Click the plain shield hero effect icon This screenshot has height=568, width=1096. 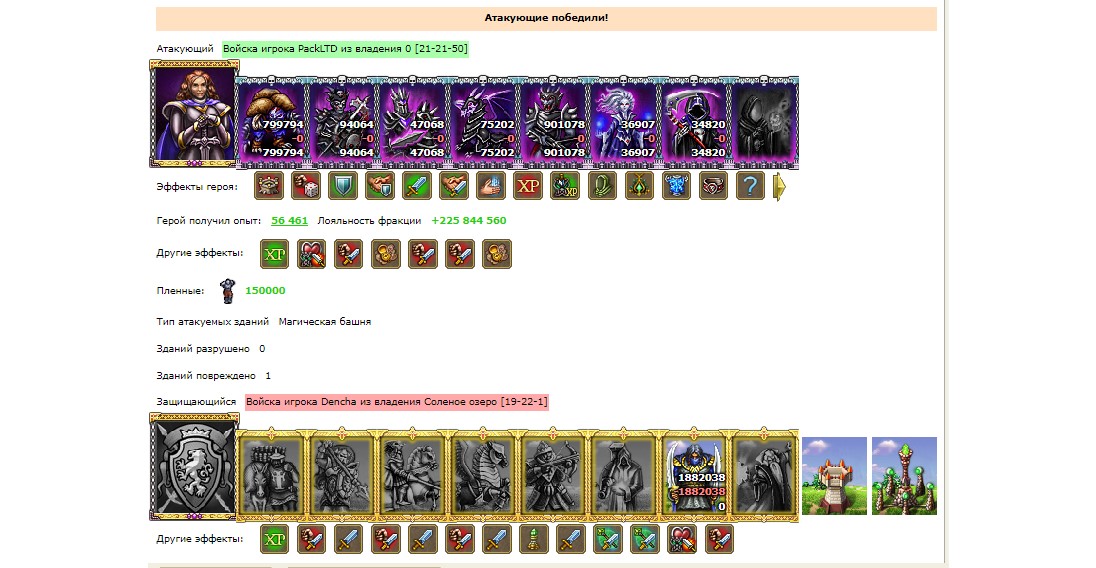[x=343, y=187]
